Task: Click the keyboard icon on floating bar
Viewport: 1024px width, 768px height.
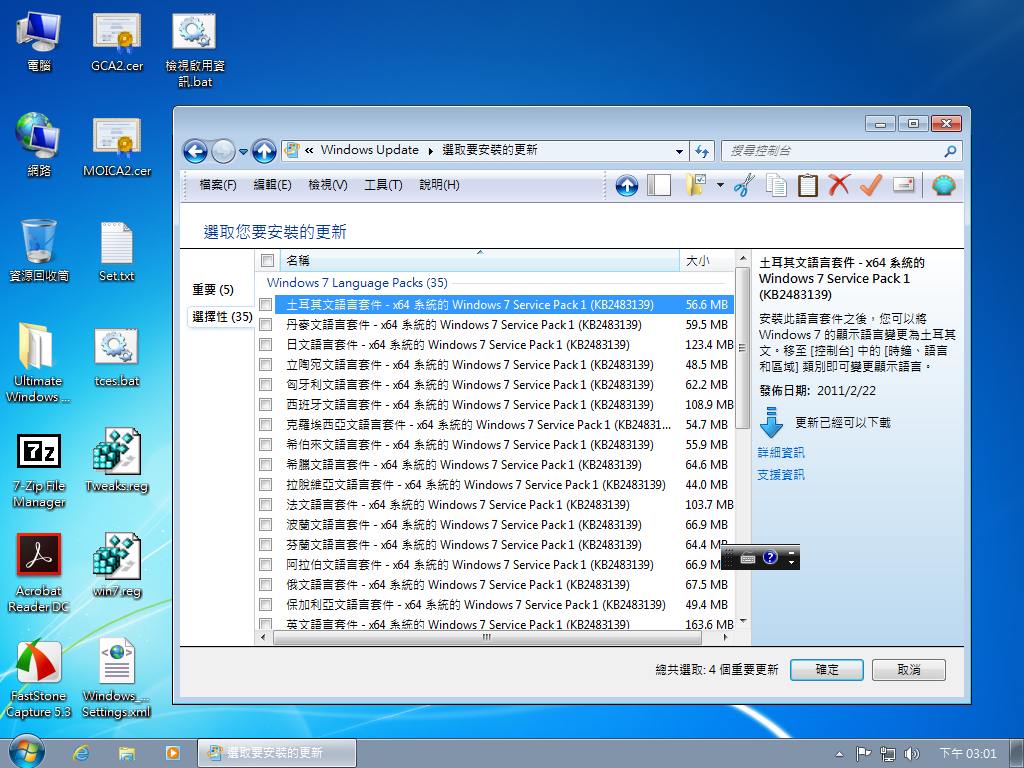Action: click(748, 558)
